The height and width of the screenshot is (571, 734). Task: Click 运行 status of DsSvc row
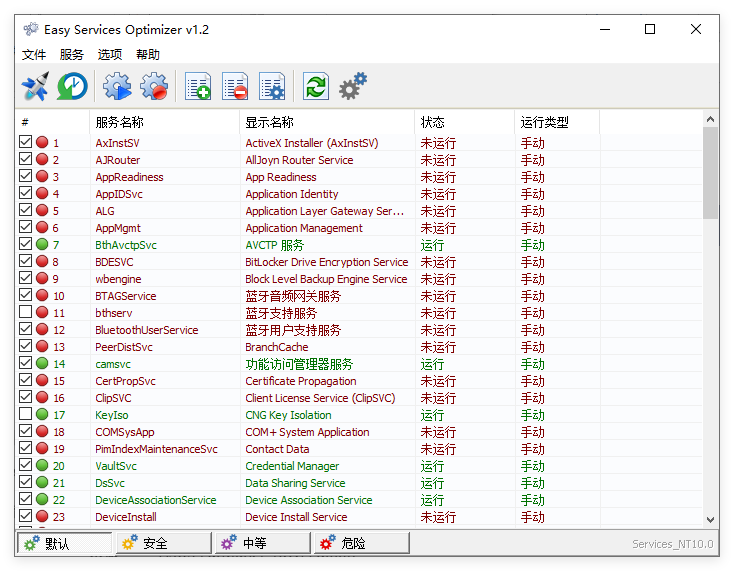[x=432, y=483]
